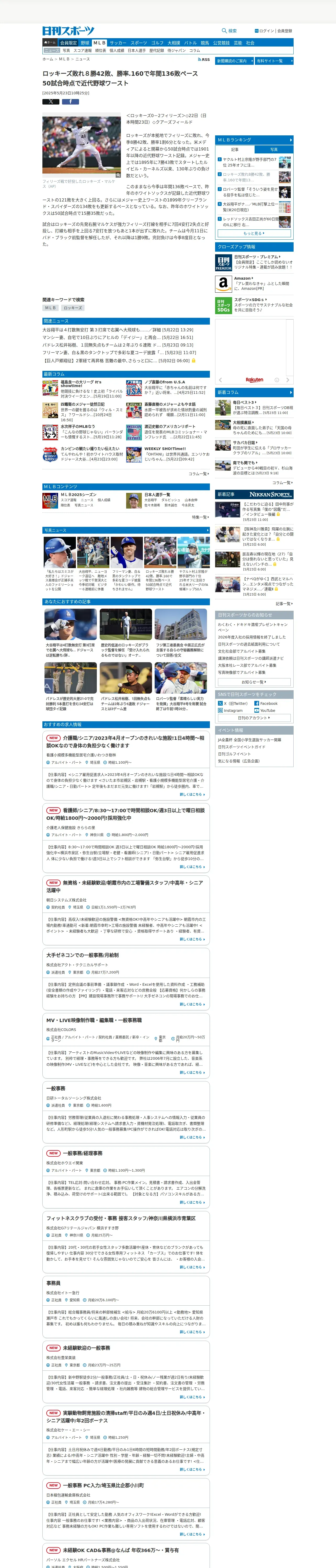Click the magnify icon on pitcher photo
Image resolution: width=336 pixels, height=1568 pixels.
(x=118, y=175)
